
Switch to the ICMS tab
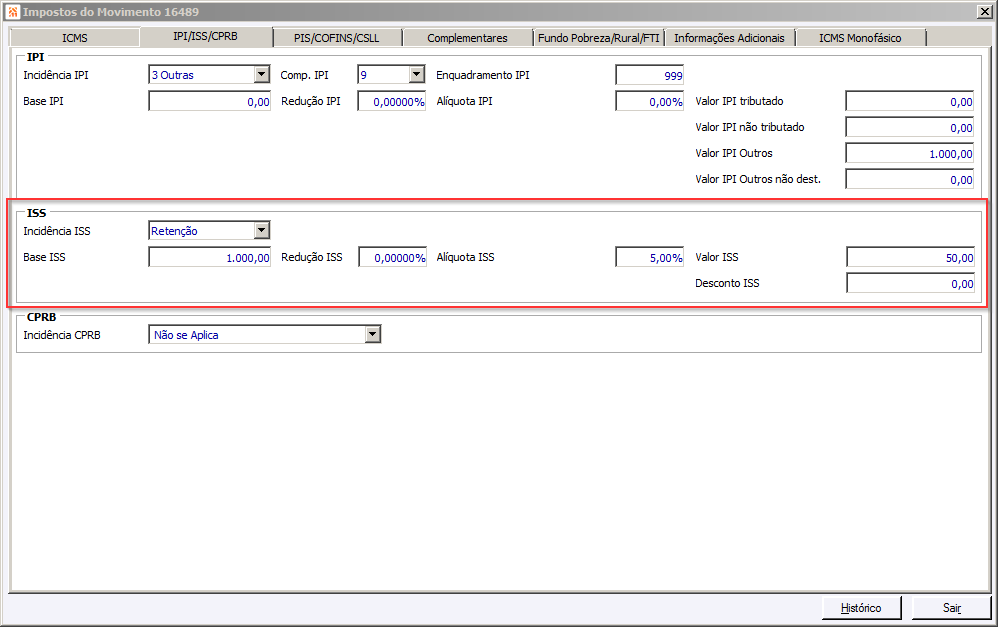[74, 38]
